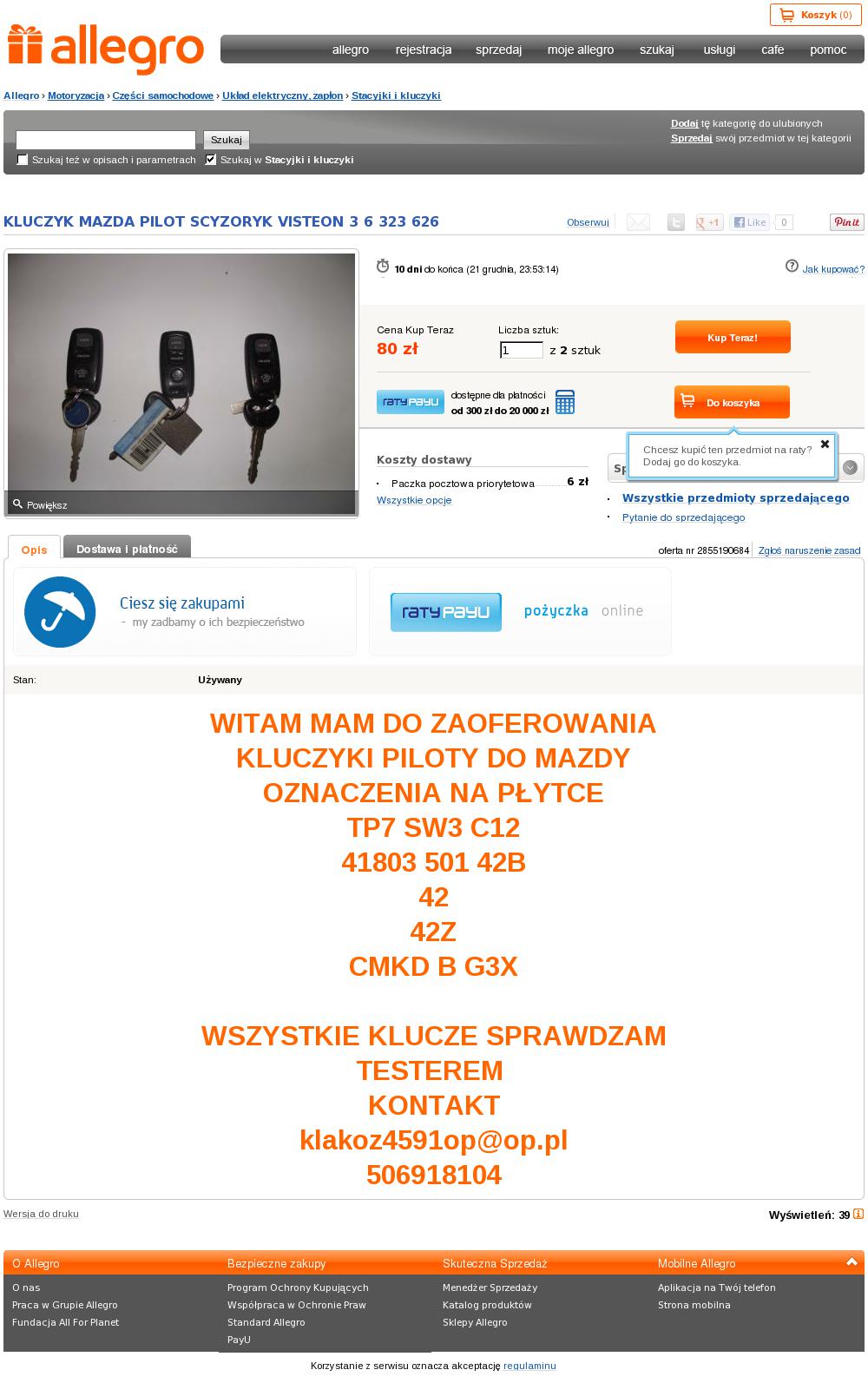
Task: Focus the quantity Liczba sztuk field
Action: tap(522, 350)
